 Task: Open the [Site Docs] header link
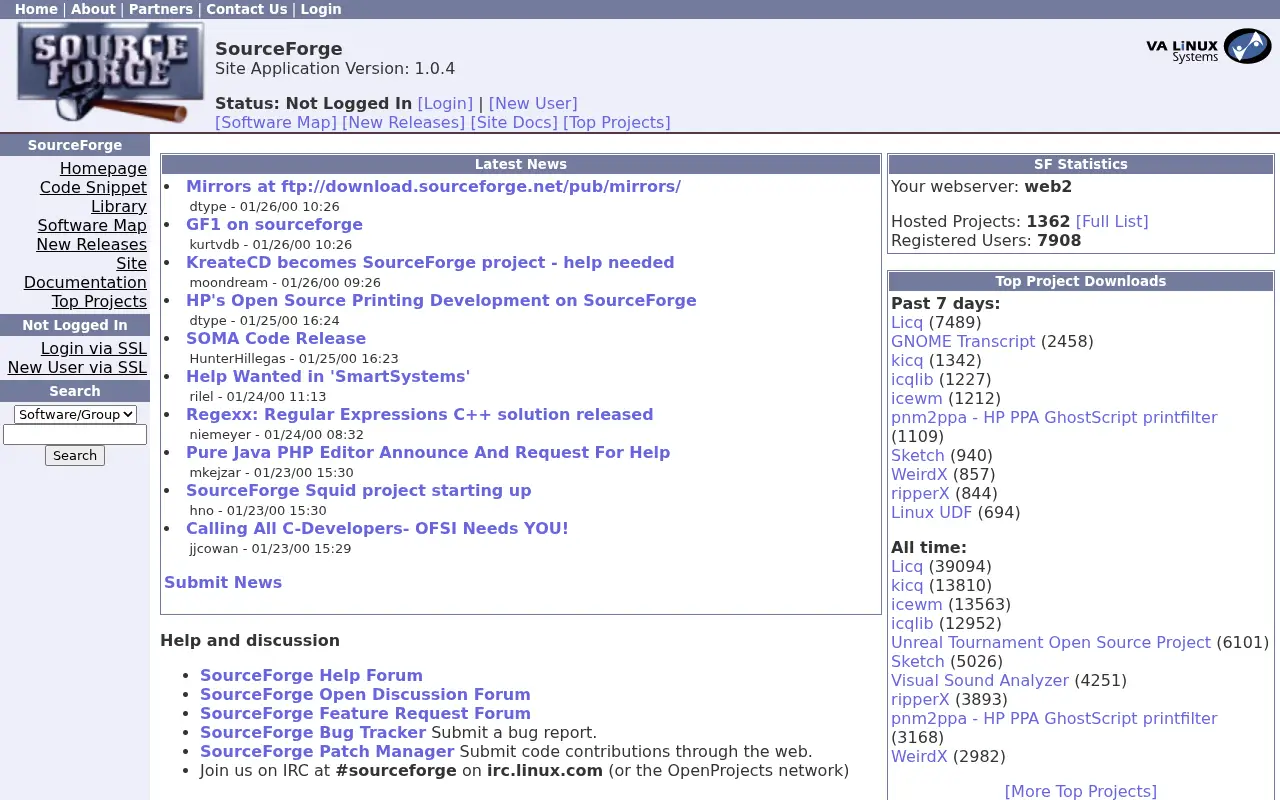point(514,122)
